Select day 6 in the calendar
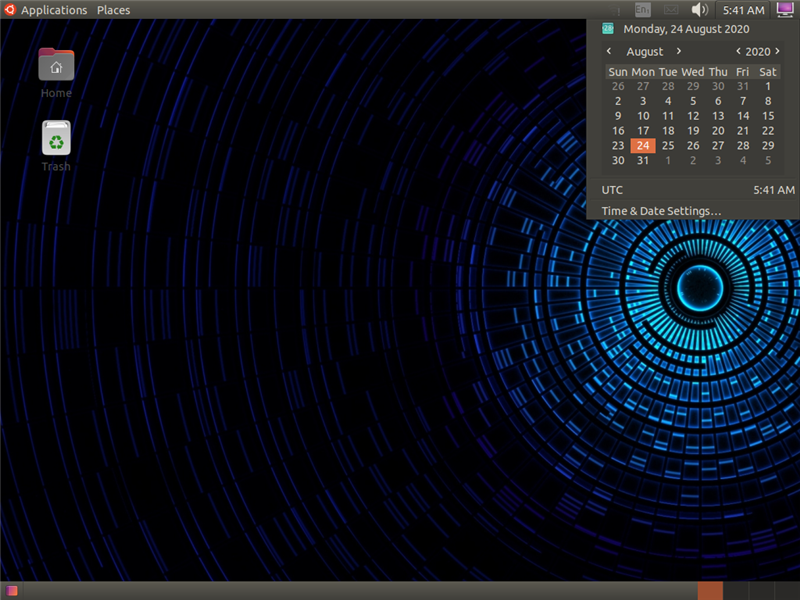 click(x=718, y=101)
